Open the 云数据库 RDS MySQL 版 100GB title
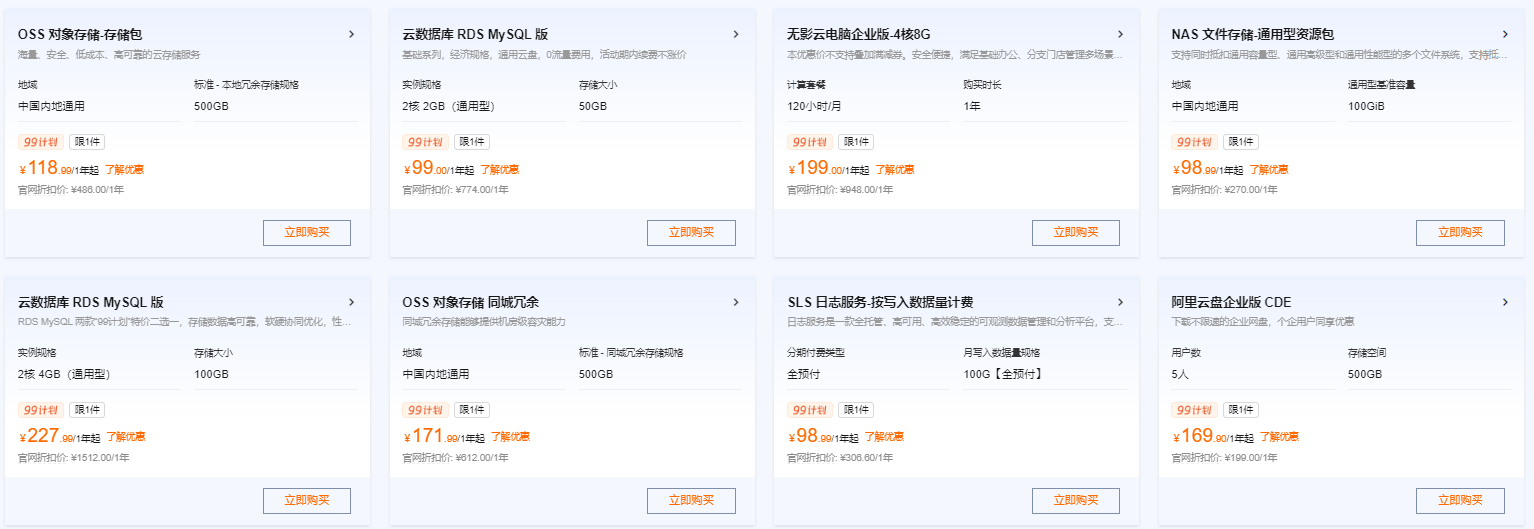Viewport: 1534px width, 529px height. click(x=91, y=302)
